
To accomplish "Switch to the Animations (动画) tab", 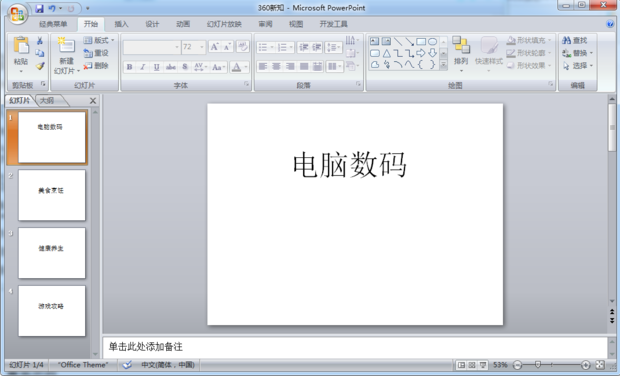I will click(183, 24).
